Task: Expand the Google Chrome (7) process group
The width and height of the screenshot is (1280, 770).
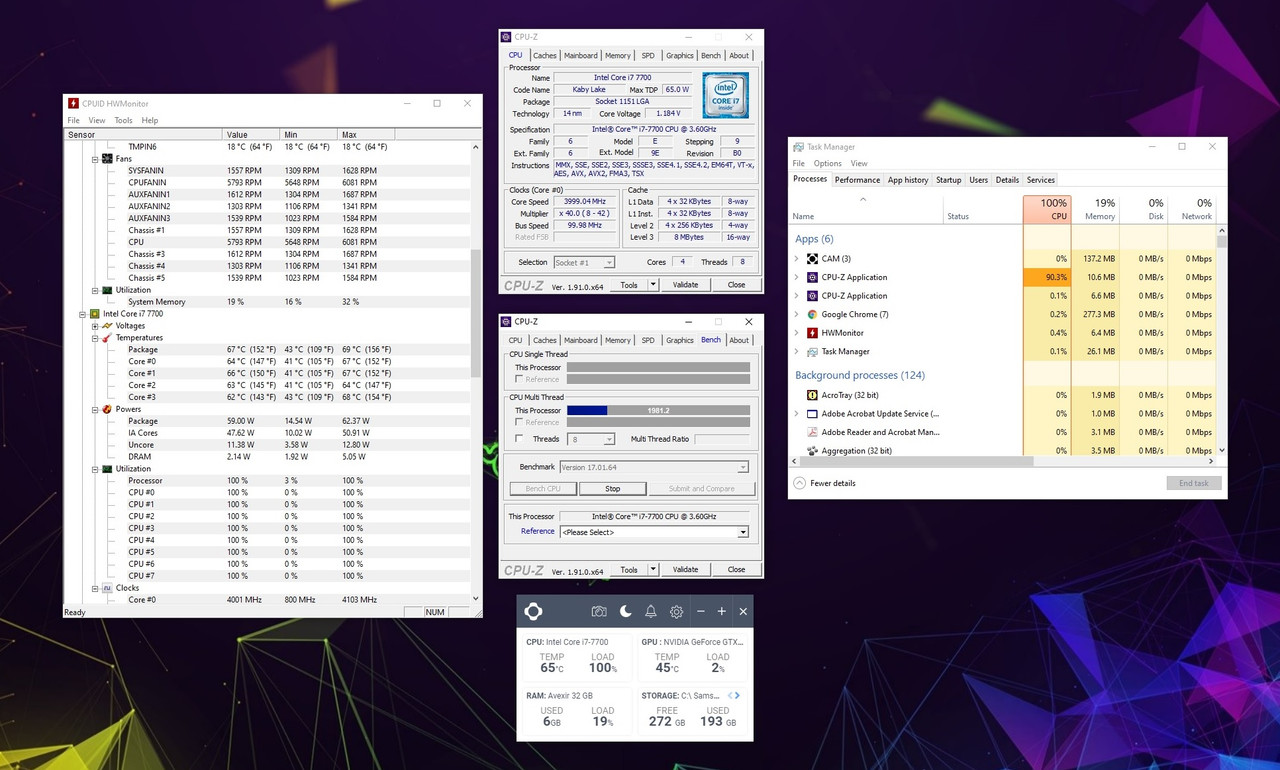Action: [x=797, y=314]
